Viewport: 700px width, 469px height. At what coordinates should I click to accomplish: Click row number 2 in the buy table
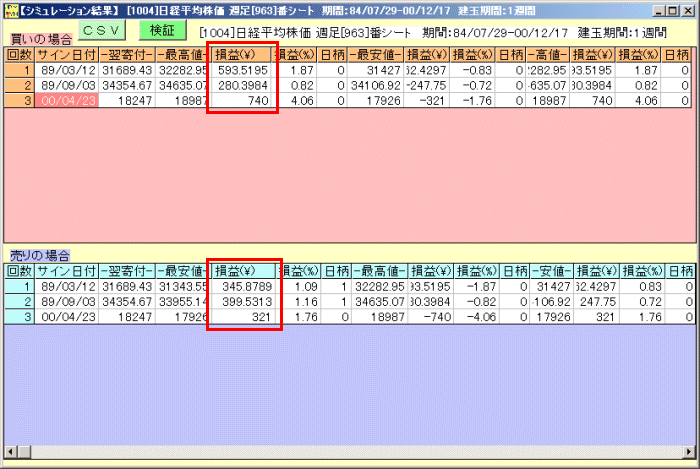20,86
